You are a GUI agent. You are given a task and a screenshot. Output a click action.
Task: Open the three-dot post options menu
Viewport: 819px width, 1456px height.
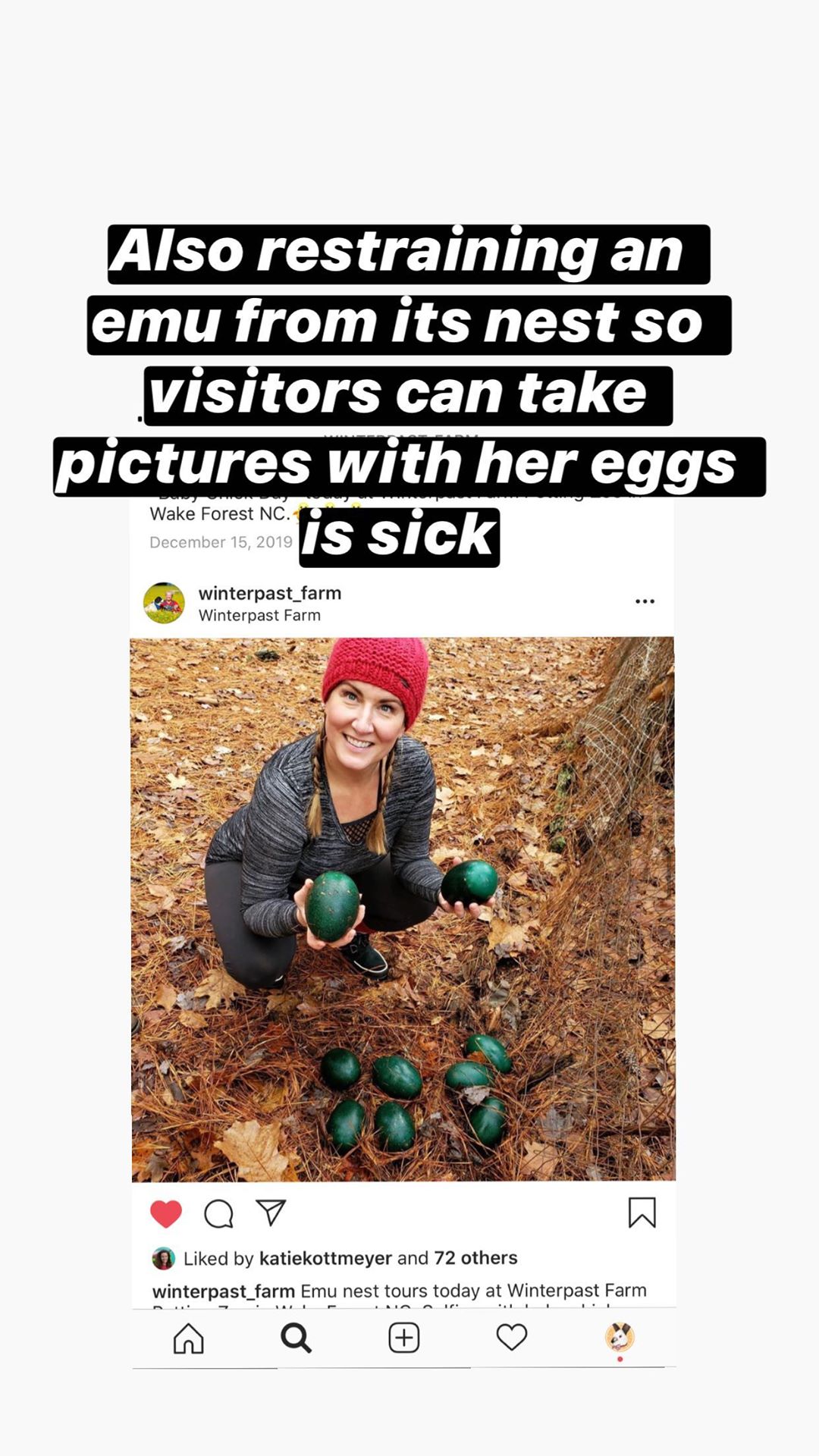[645, 601]
